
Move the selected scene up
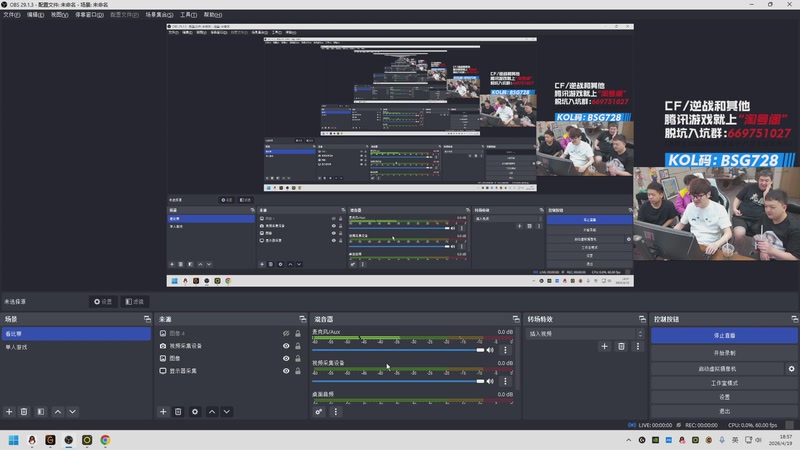(58, 412)
